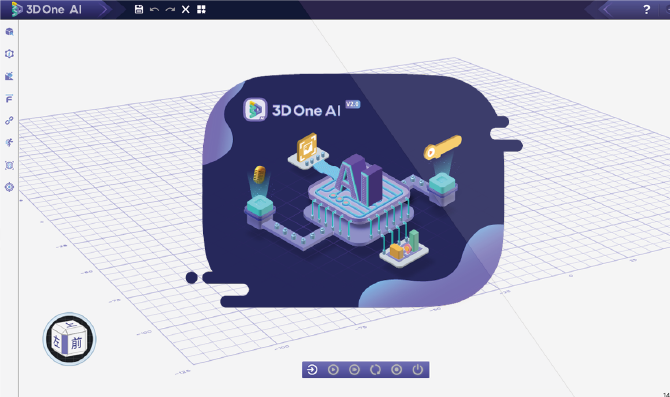Click the power button in bottom bar
This screenshot has width=670, height=397.
tap(417, 370)
